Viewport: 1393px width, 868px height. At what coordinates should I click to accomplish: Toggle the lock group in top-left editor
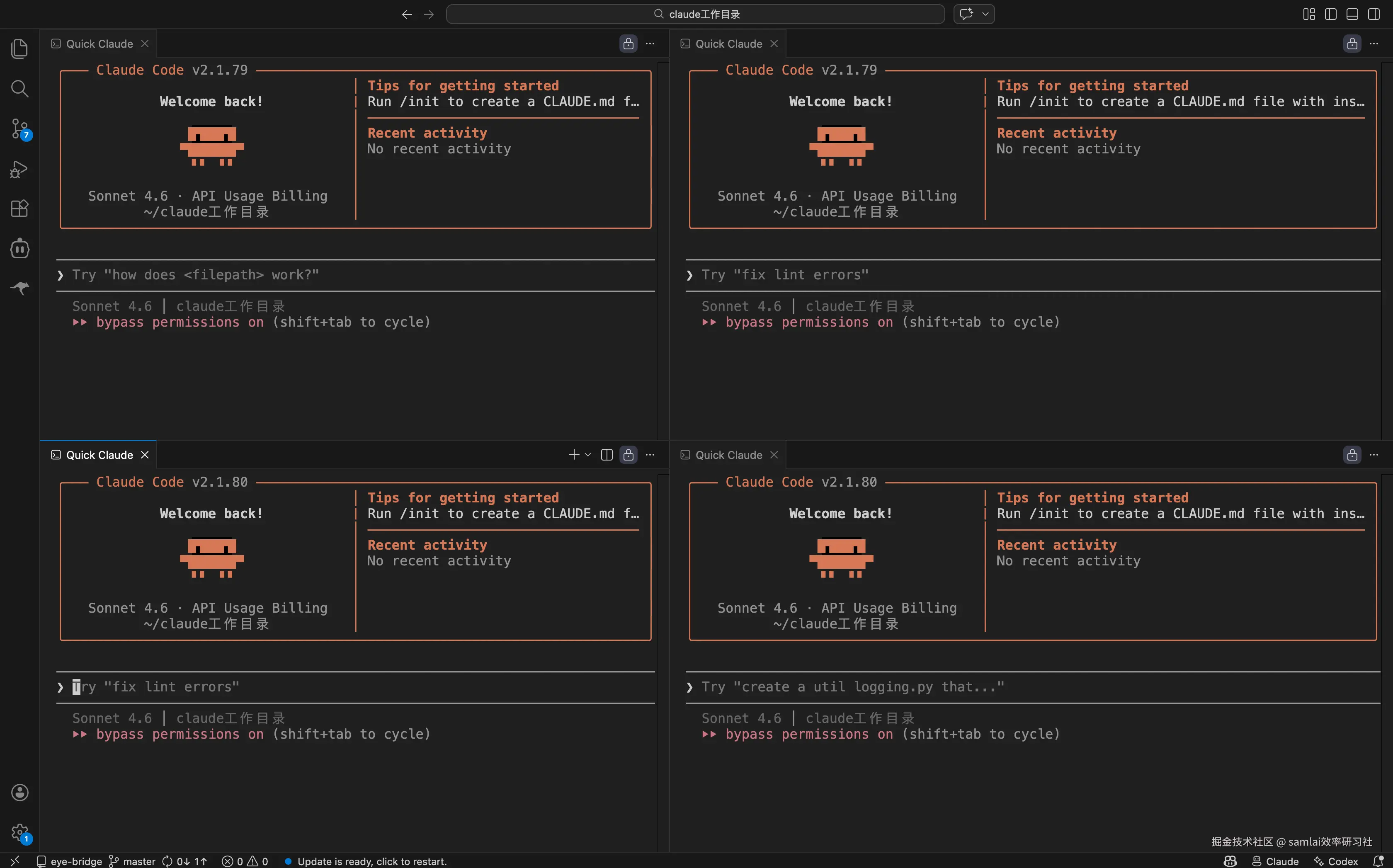click(x=628, y=44)
